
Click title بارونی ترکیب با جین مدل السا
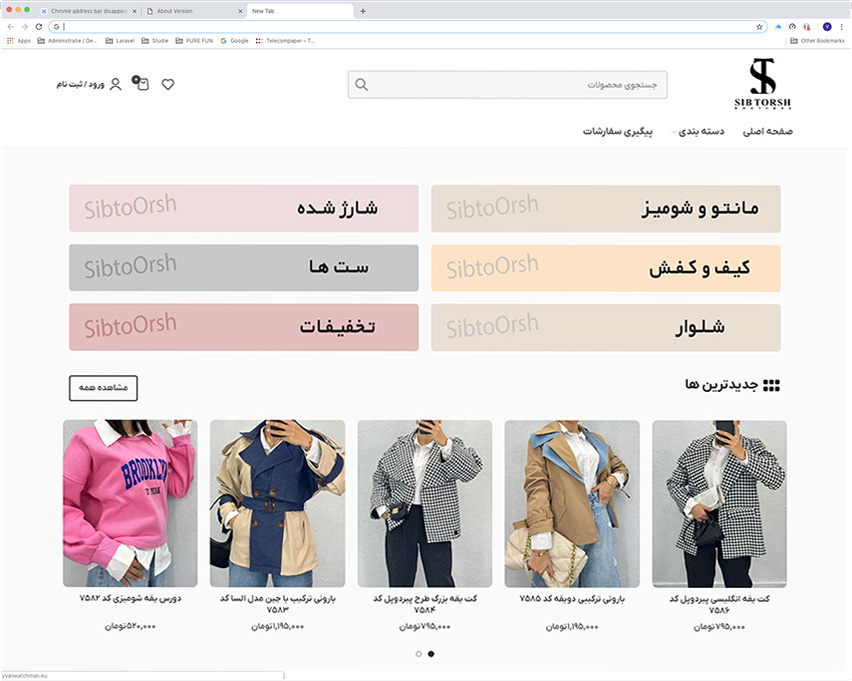pyautogui.click(x=278, y=604)
